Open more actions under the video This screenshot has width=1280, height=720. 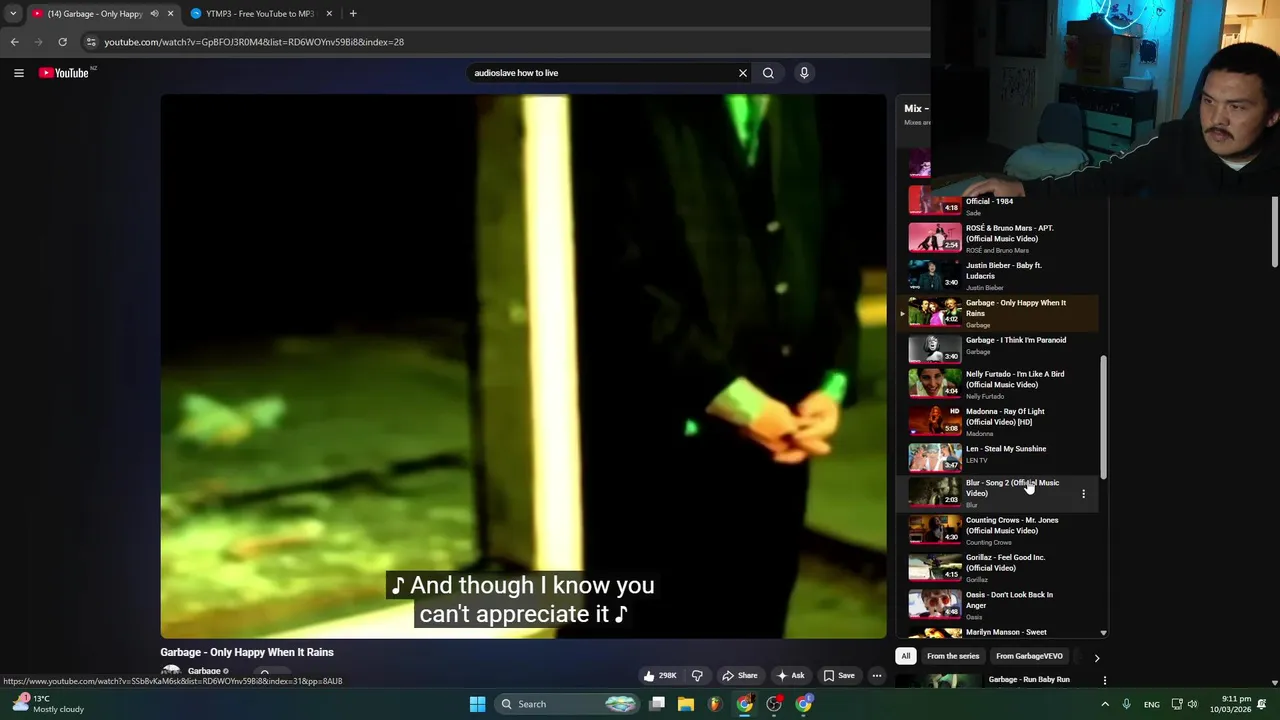[877, 676]
